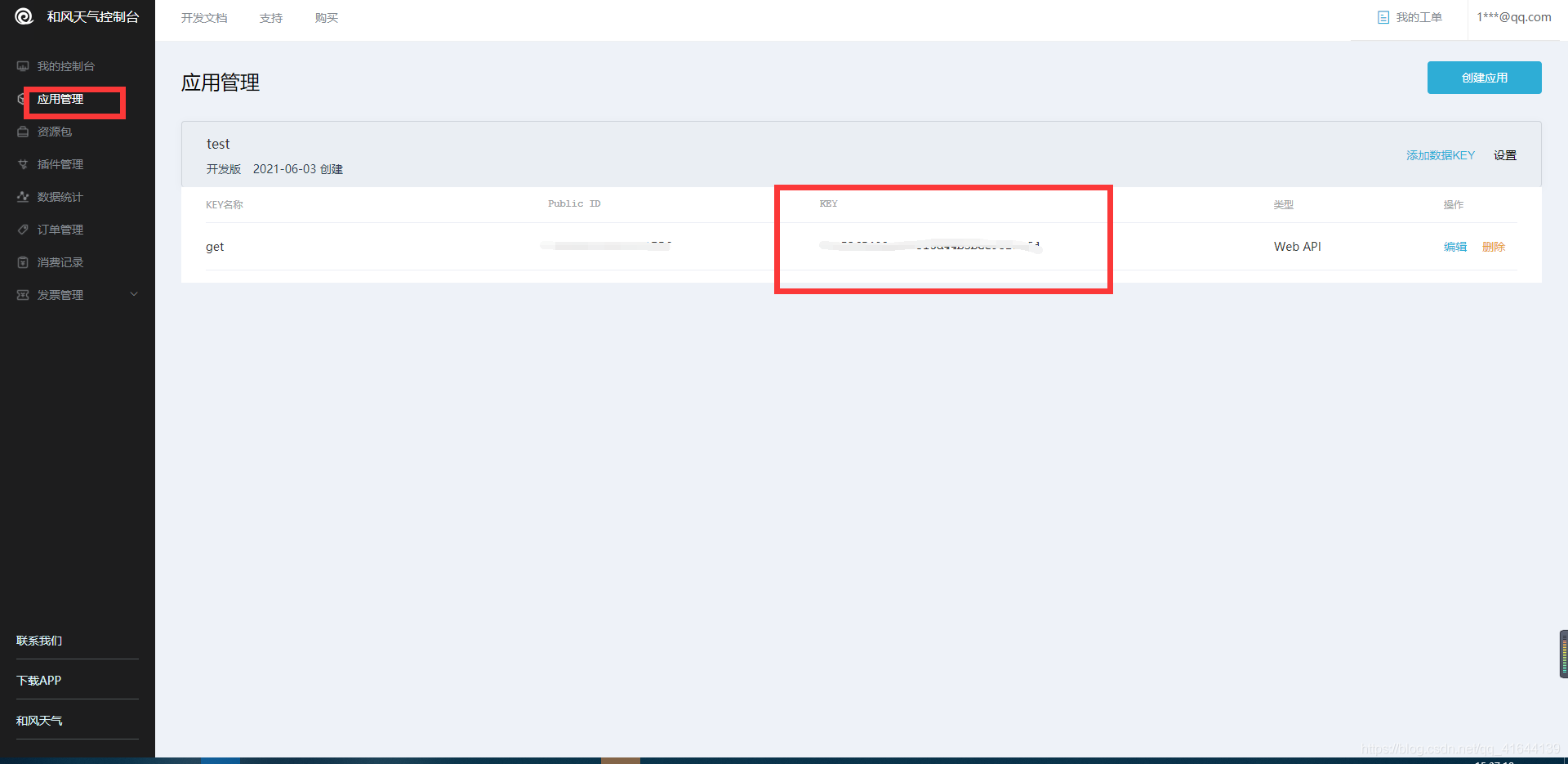Click 添加数据KEY for the test app
The width and height of the screenshot is (1568, 764).
[x=1441, y=155]
